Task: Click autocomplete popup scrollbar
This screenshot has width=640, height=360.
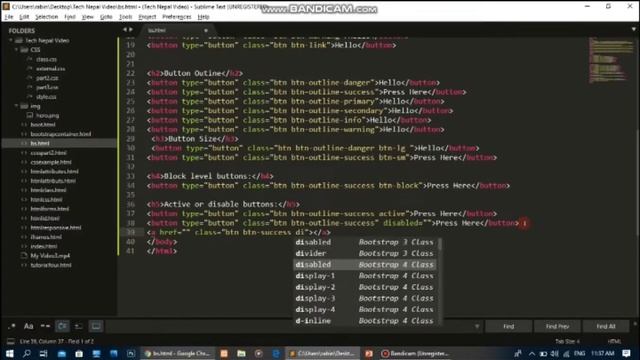Action: [x=440, y=245]
